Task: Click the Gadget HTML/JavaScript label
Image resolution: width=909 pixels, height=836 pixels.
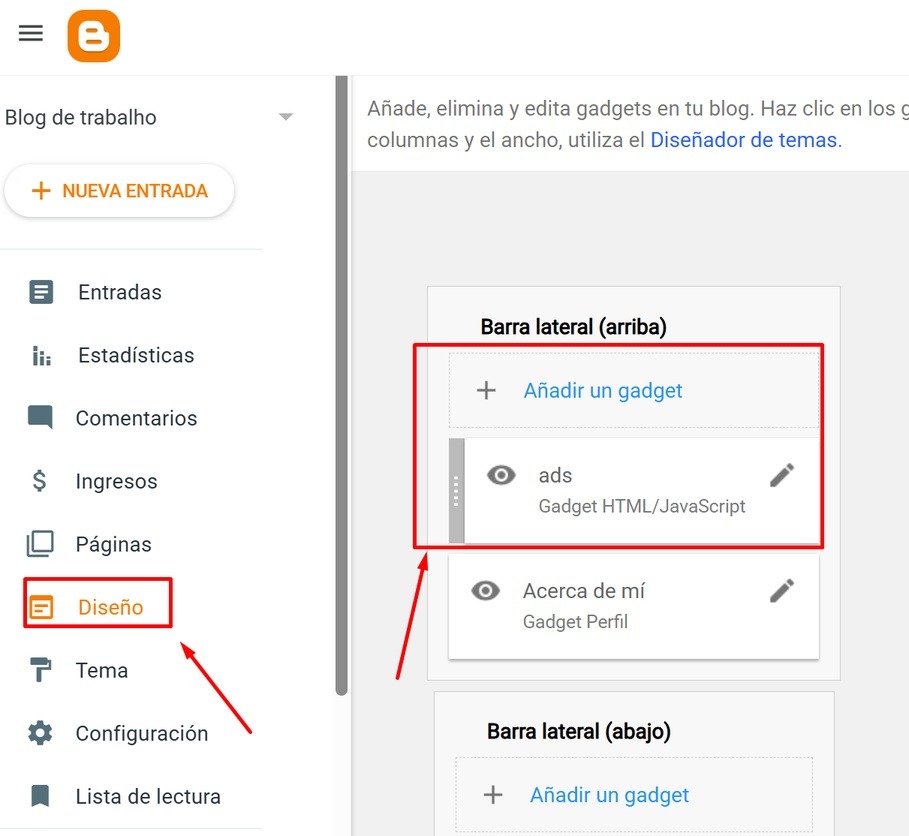Action: click(x=642, y=506)
